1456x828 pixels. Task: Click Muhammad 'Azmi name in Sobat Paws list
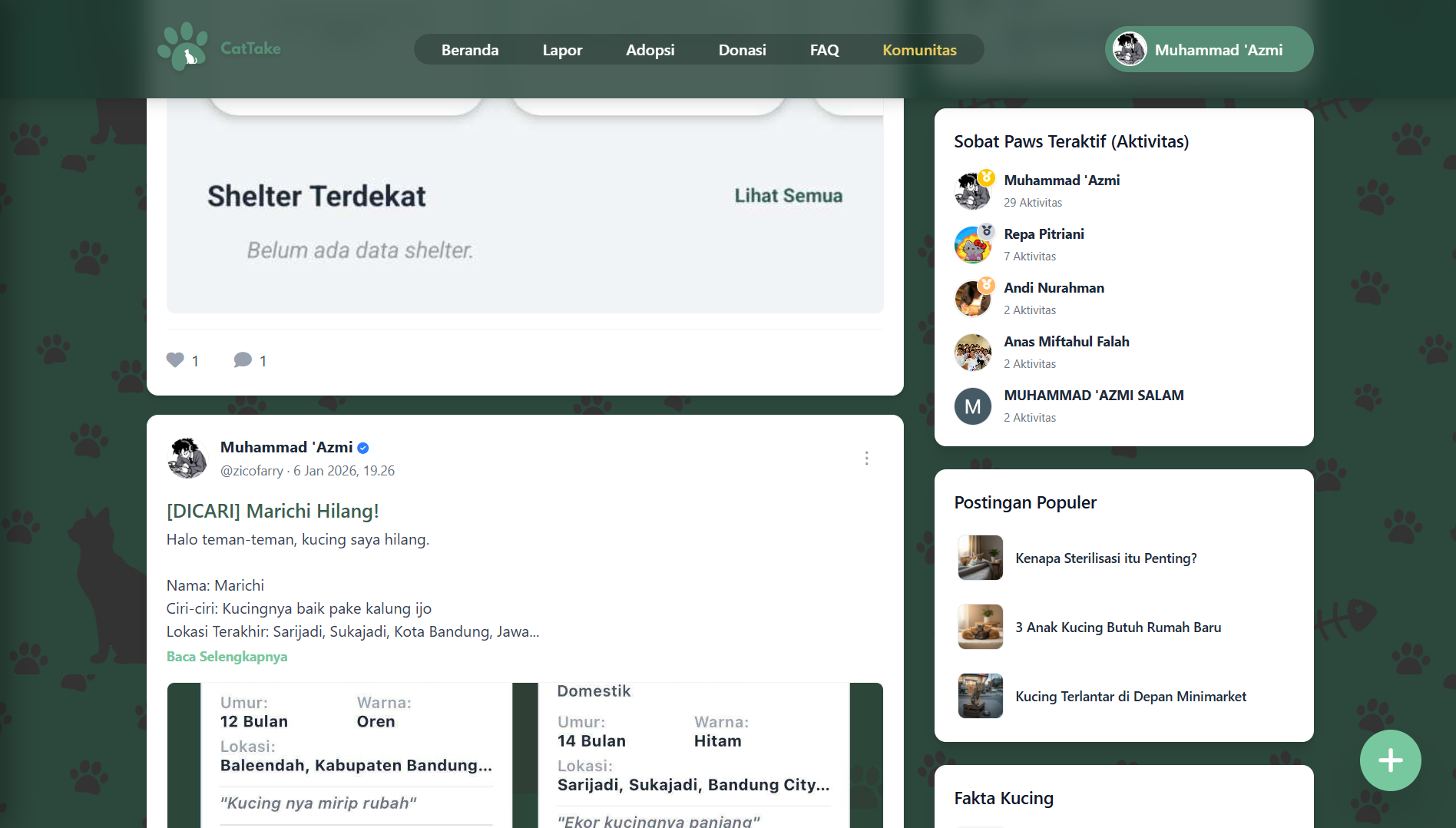(1061, 181)
